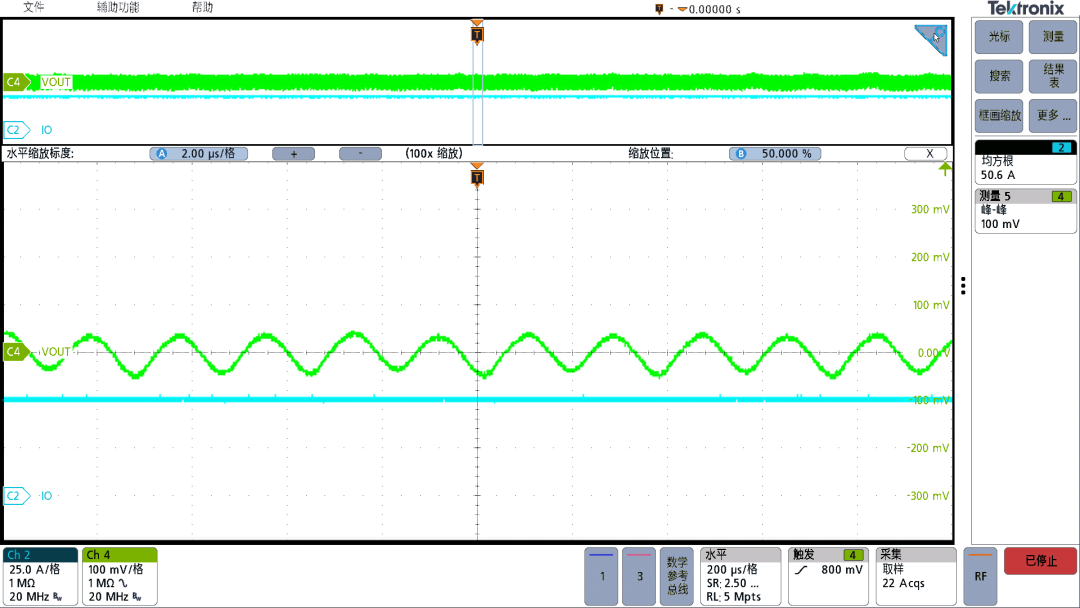Viewport: 1080px width, 608px height.
Task: Close zoom view with X button
Action: [925, 154]
